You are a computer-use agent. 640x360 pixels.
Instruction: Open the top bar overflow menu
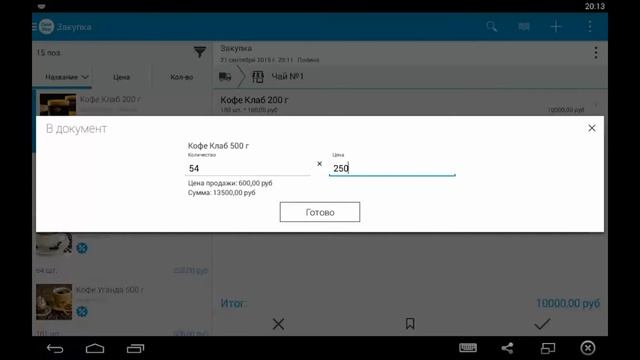coord(589,27)
